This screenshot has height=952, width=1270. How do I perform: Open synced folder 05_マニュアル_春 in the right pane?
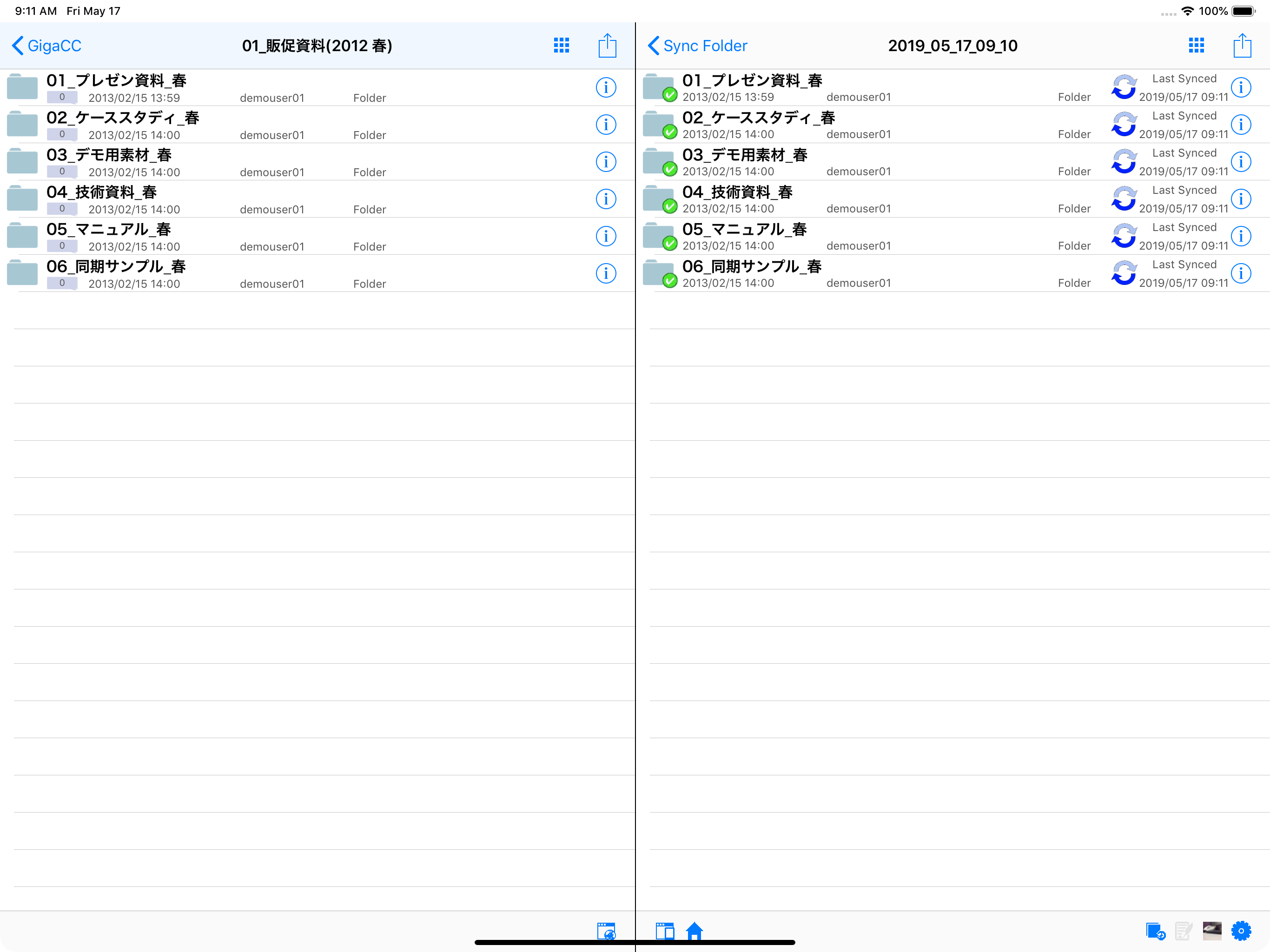coord(953,236)
